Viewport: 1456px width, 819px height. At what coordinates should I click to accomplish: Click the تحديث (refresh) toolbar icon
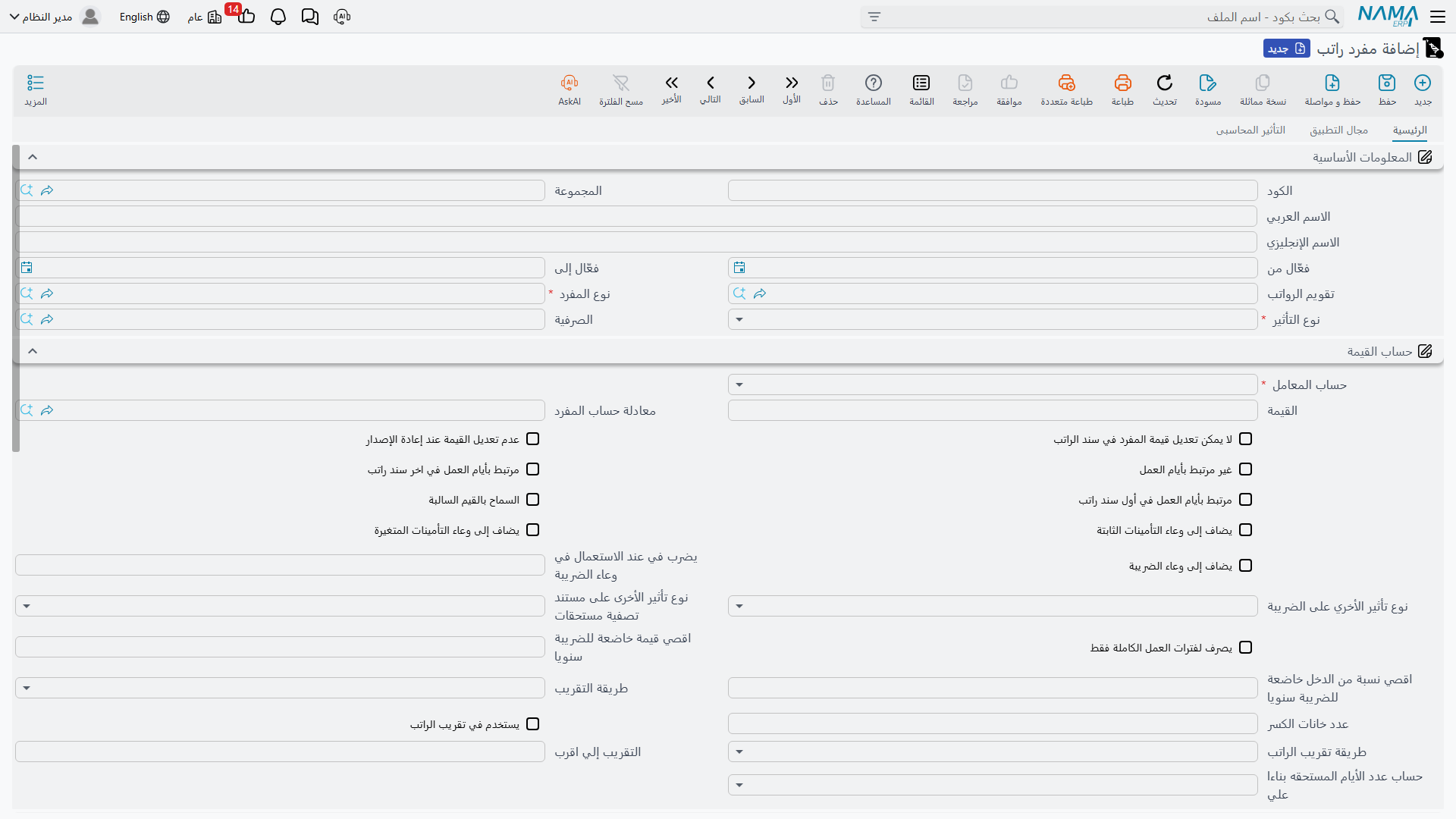coord(1165,83)
